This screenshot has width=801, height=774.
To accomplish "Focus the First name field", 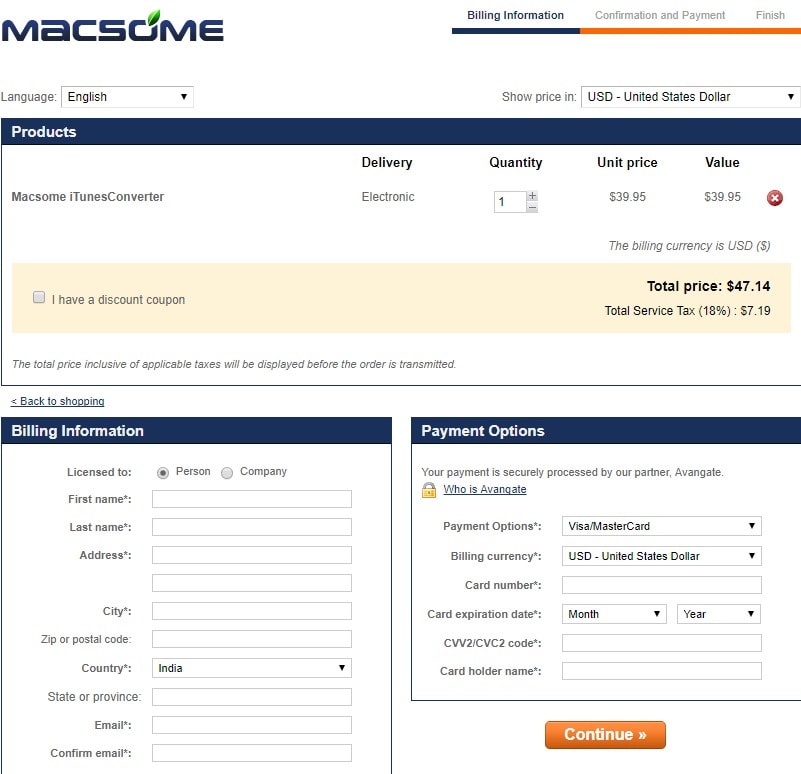I will coord(252,499).
